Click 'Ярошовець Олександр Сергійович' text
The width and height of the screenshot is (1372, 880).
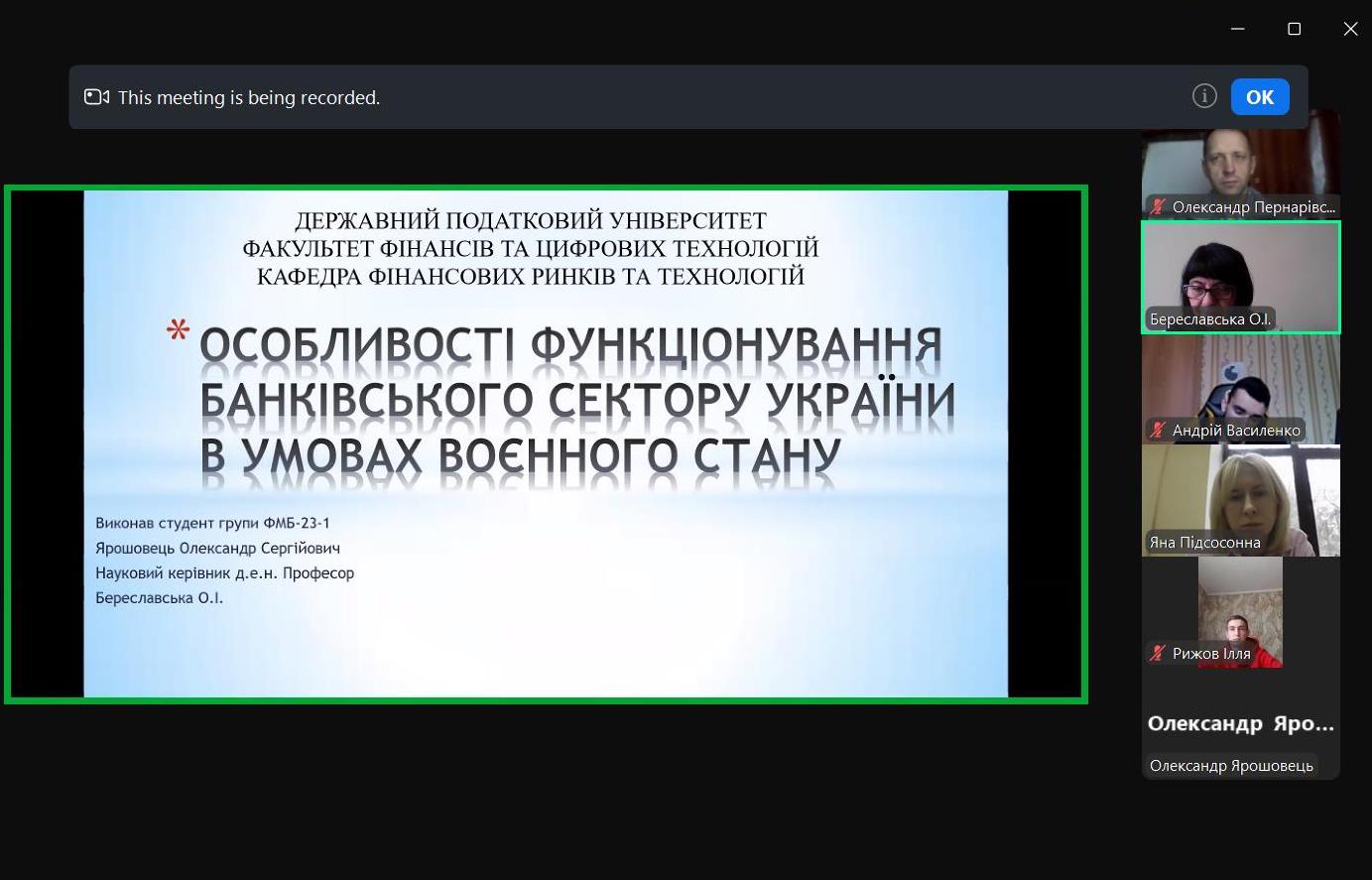(x=217, y=548)
